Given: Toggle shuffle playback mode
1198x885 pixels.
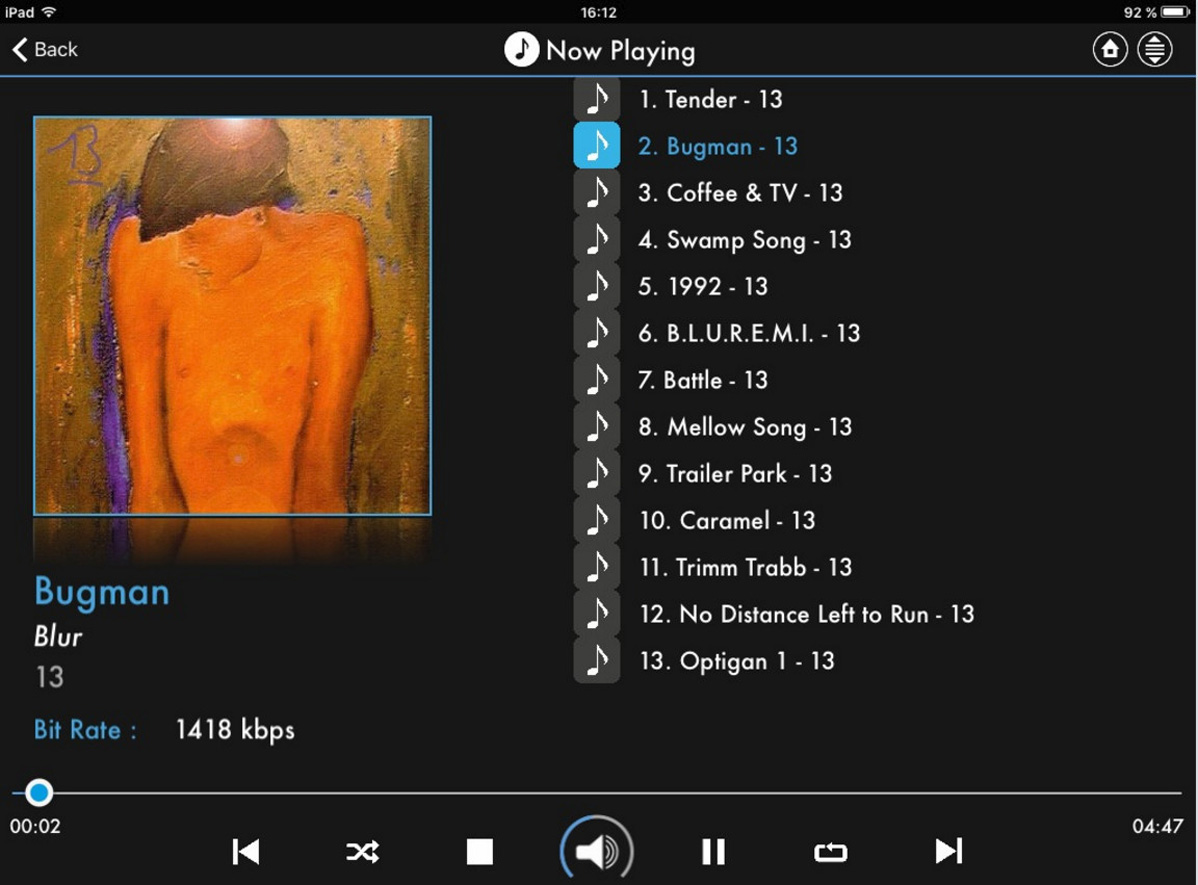Looking at the screenshot, I should pyautogui.click(x=362, y=851).
